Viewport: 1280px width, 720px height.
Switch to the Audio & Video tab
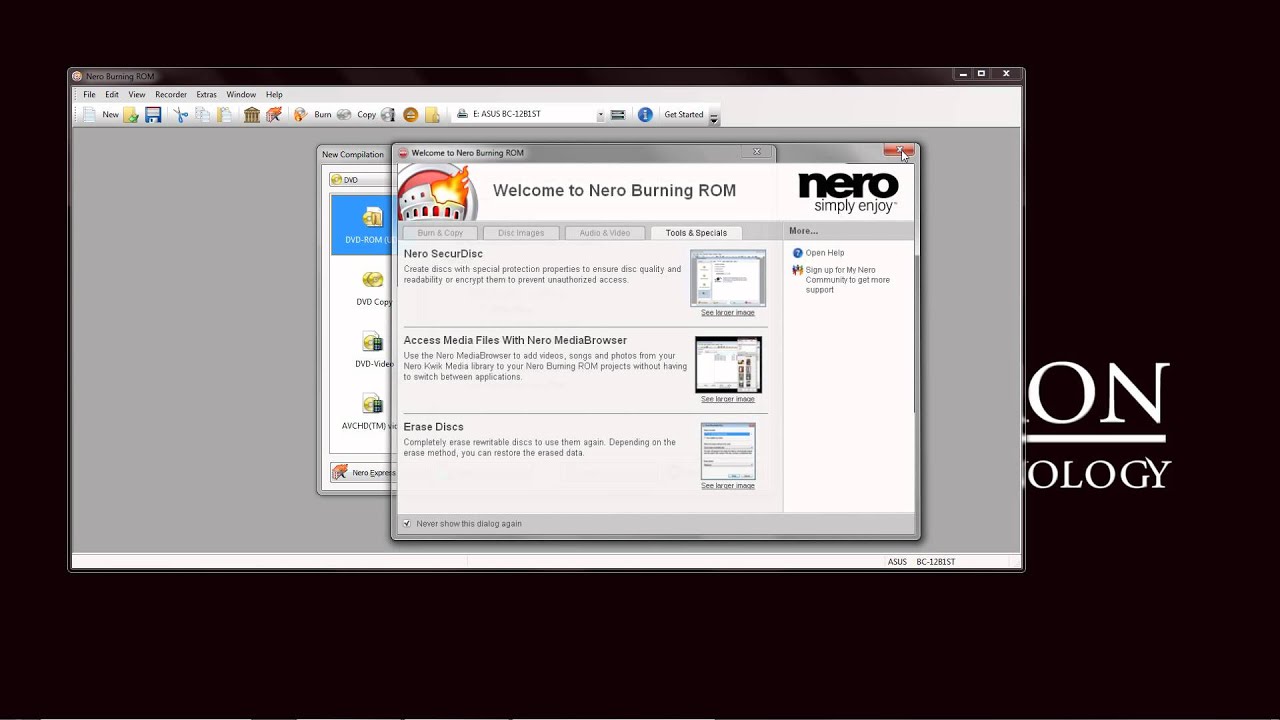605,233
